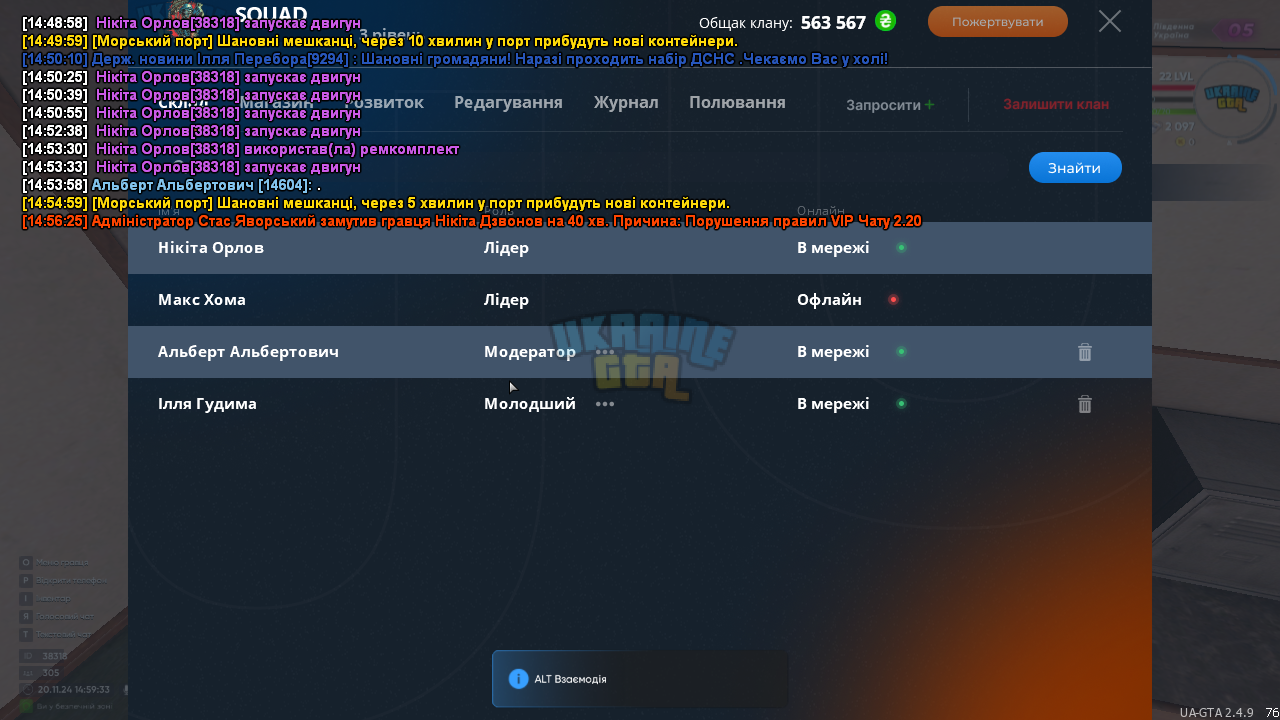1280x720 pixels.
Task: Click the name Альберт Альбертович
Action: [x=248, y=352]
